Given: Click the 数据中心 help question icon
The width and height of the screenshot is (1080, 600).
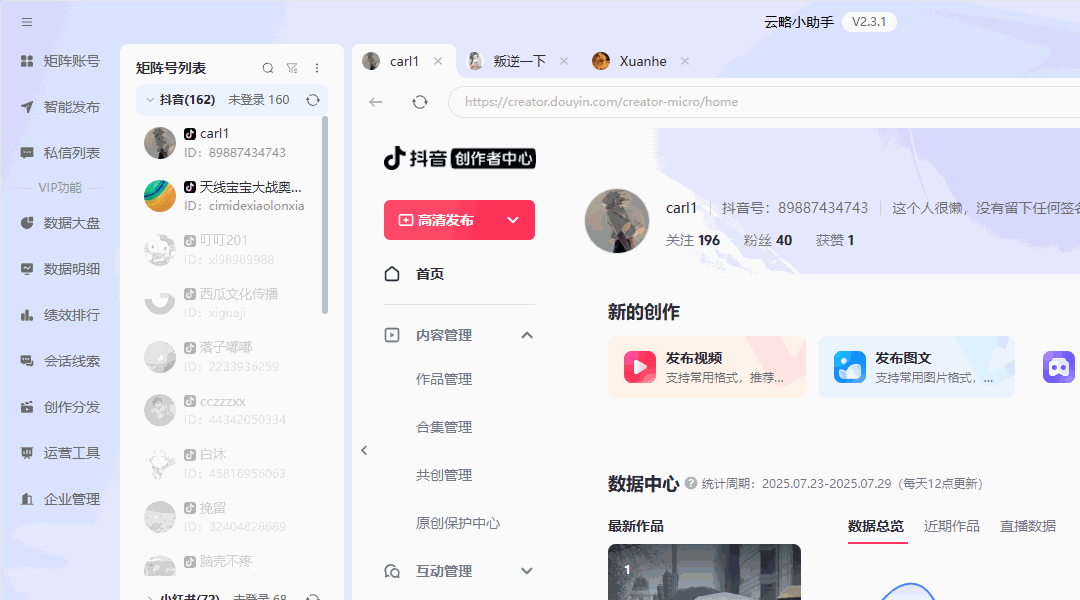Looking at the screenshot, I should 691,484.
